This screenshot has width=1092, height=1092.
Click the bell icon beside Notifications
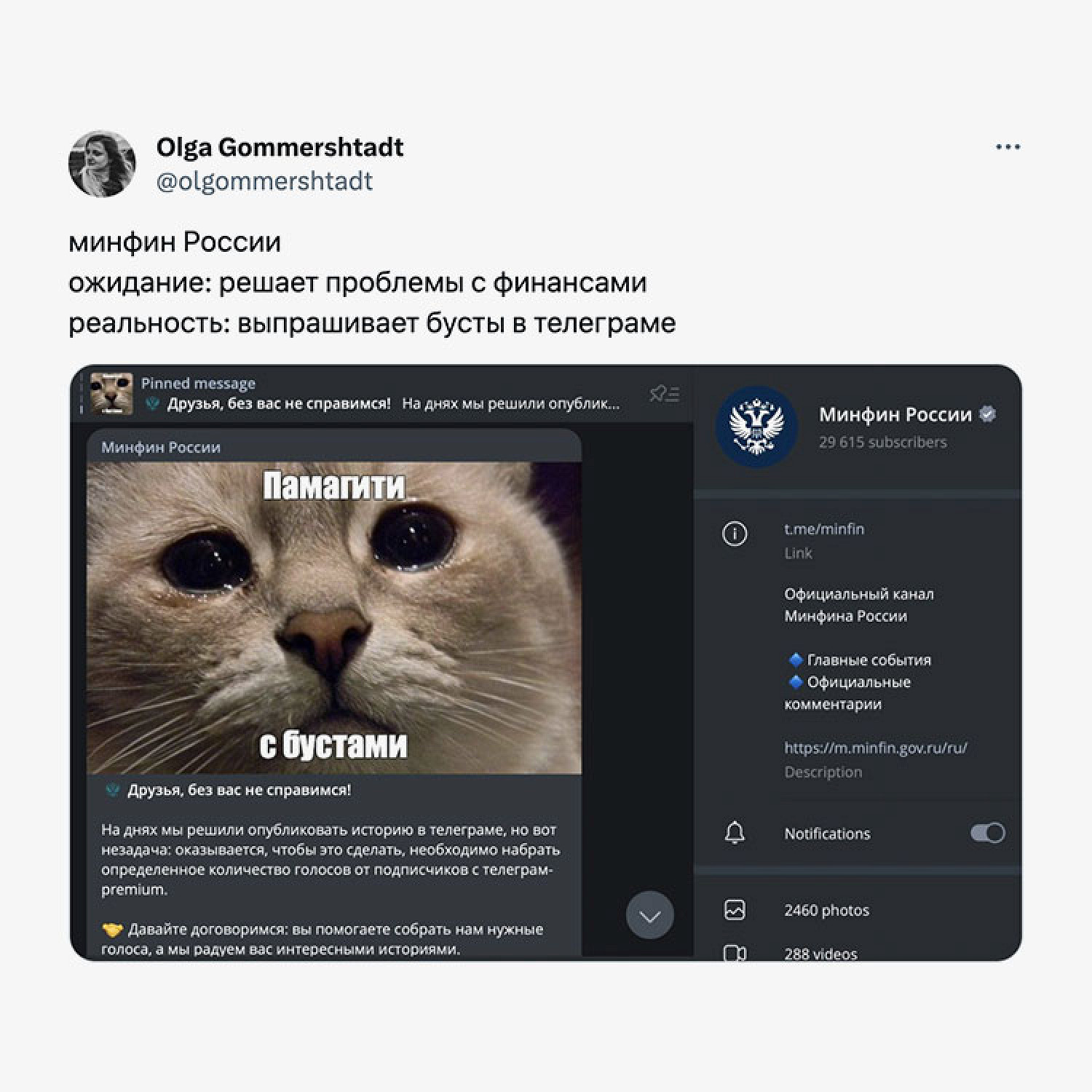click(x=735, y=833)
